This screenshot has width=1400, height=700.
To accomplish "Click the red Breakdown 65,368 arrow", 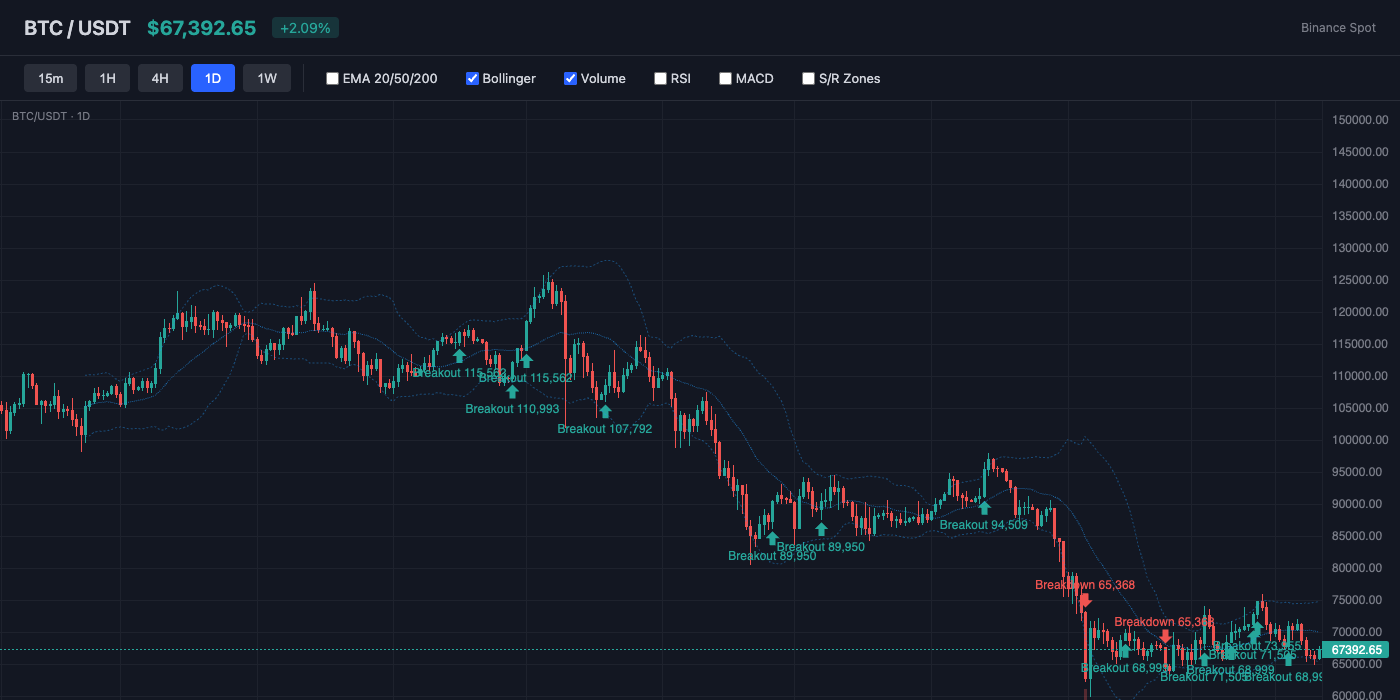I will [1085, 601].
